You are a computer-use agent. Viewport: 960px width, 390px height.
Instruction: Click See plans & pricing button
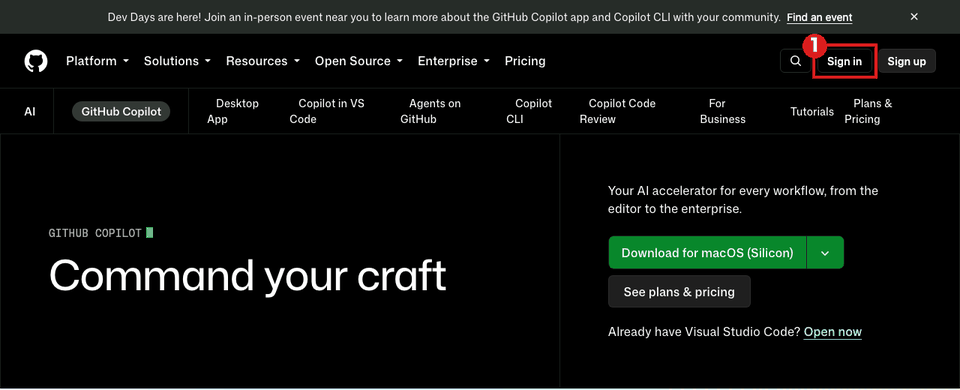679,291
